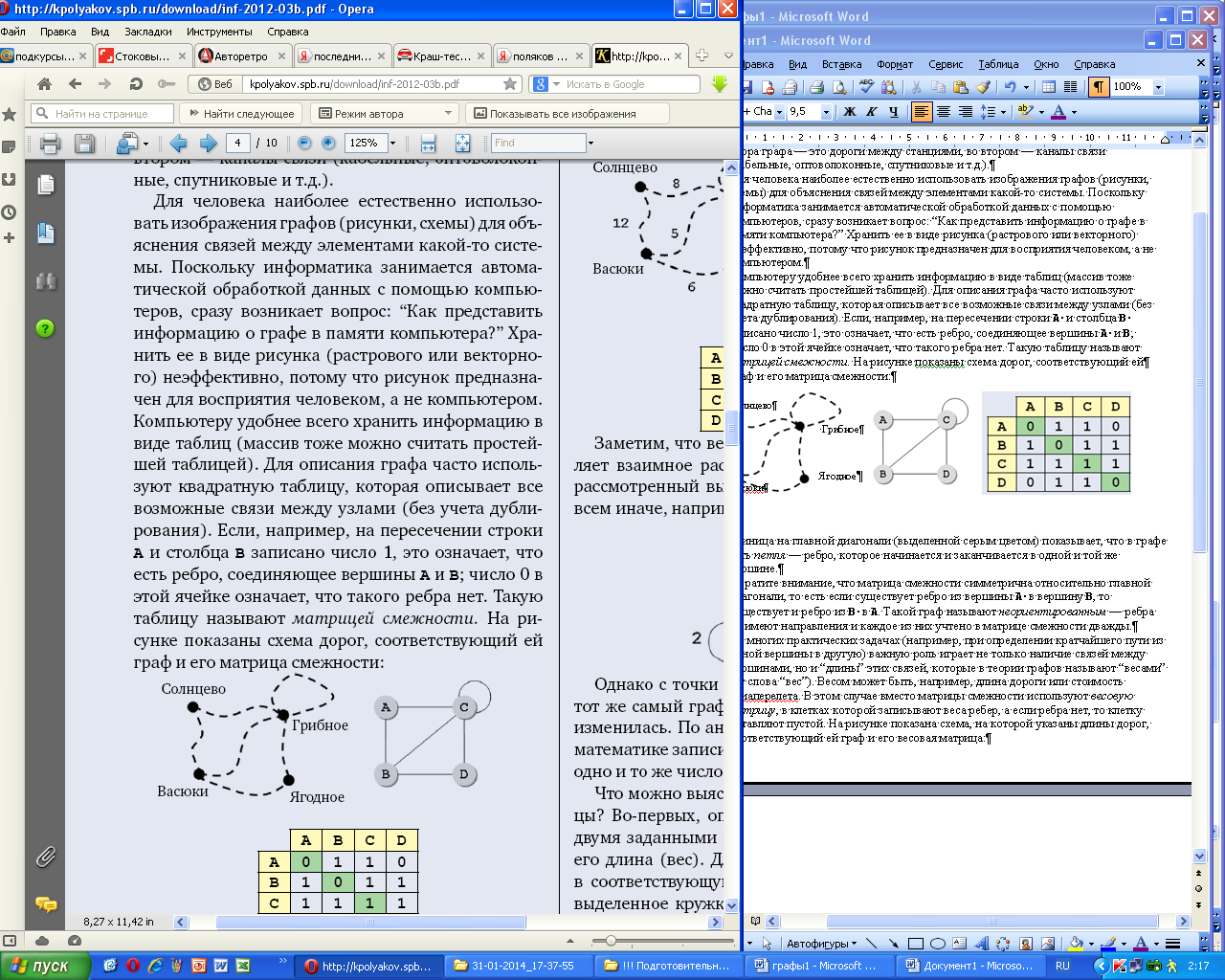Click 'Автофигуры' in Word drawing toolbar

tap(822, 944)
